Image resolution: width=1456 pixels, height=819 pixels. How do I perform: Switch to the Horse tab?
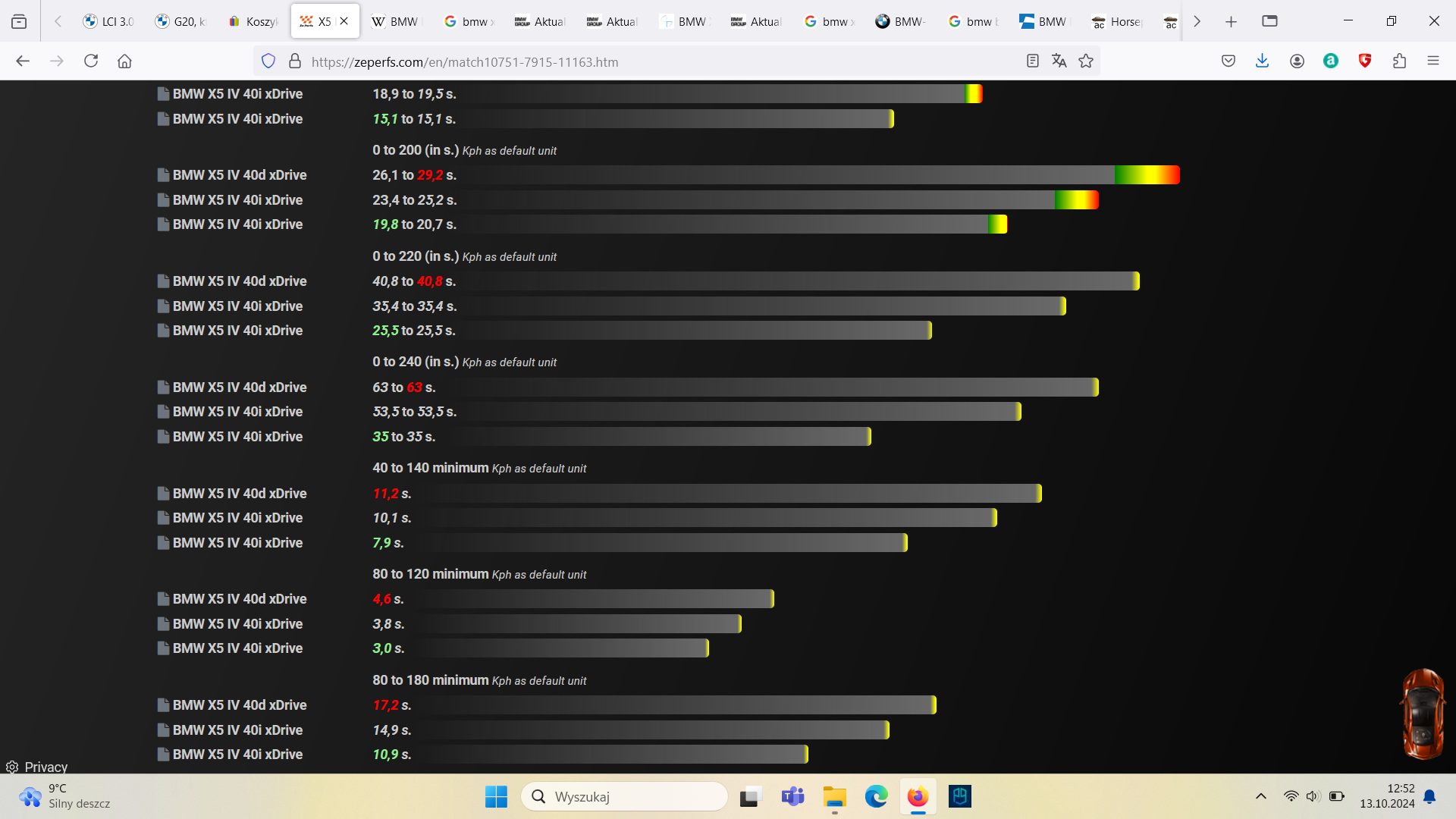pyautogui.click(x=1116, y=21)
